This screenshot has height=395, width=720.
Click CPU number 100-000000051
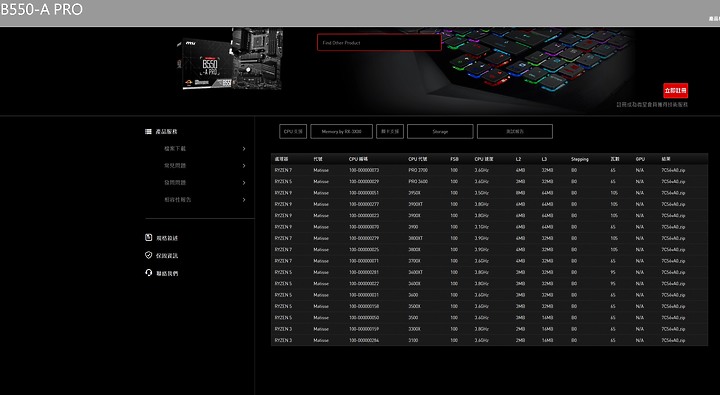click(364, 193)
